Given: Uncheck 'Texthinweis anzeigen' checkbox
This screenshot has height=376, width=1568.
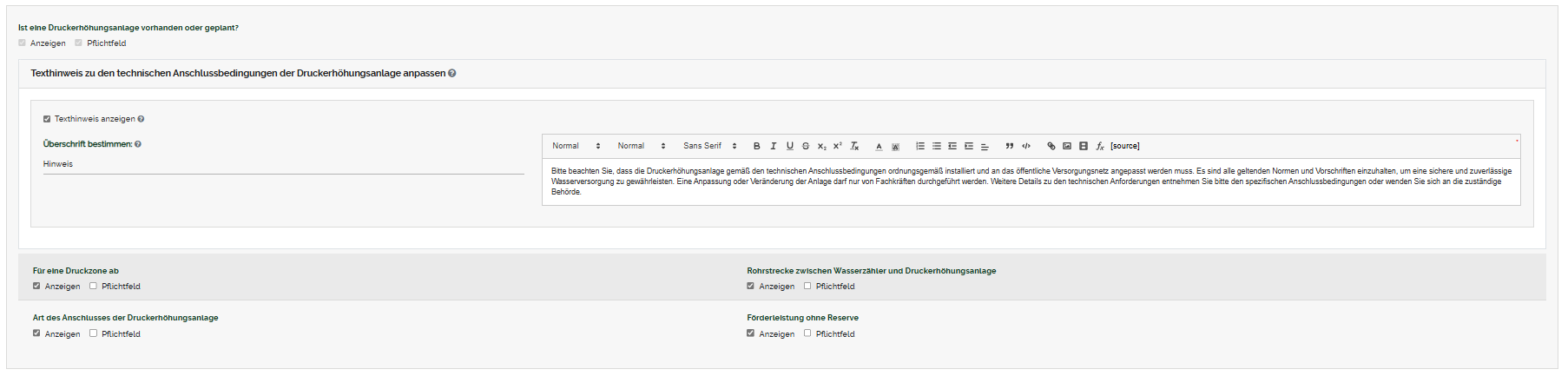Looking at the screenshot, I should point(47,119).
